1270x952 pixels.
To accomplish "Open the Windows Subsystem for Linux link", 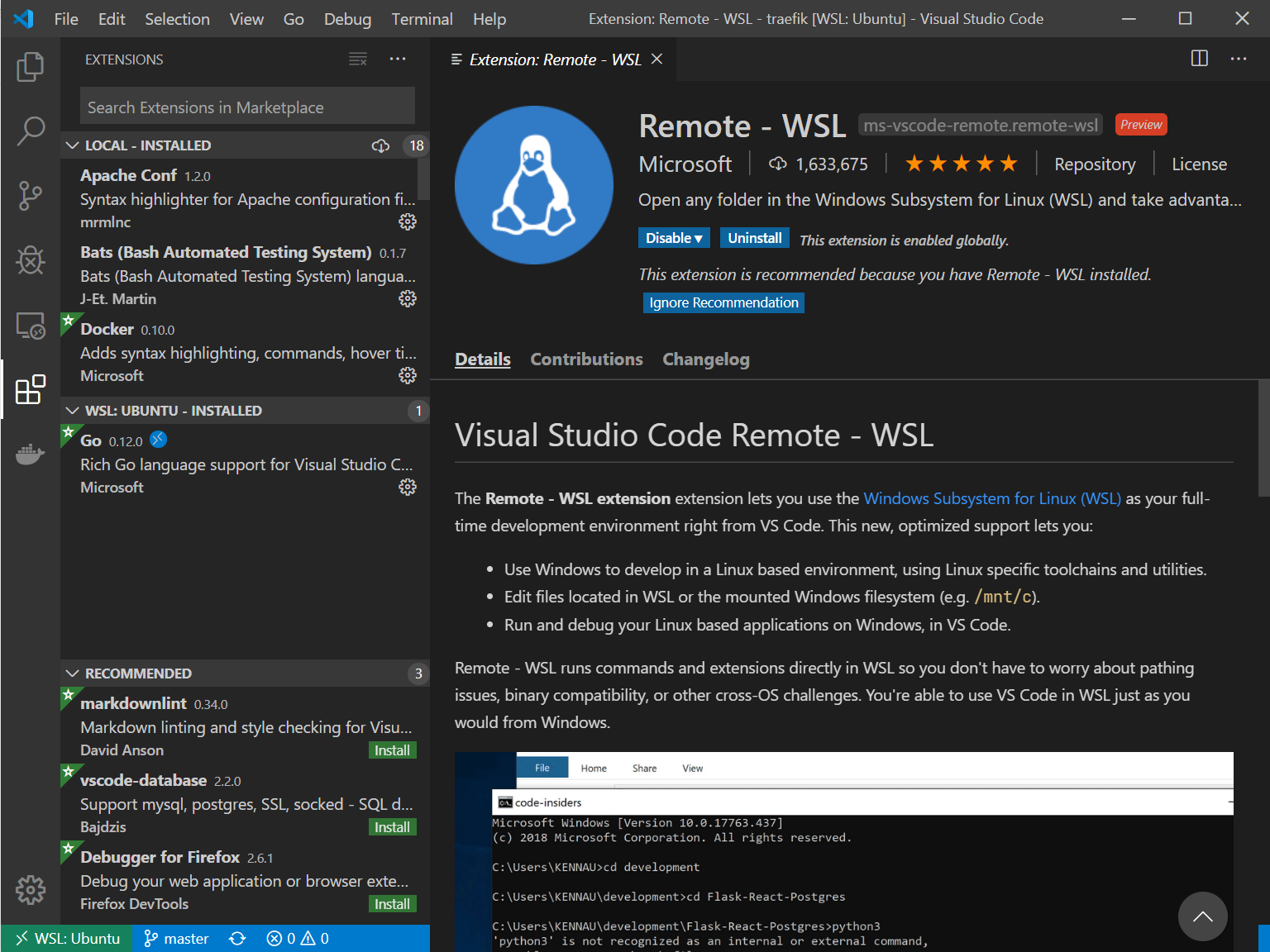I will [x=992, y=498].
